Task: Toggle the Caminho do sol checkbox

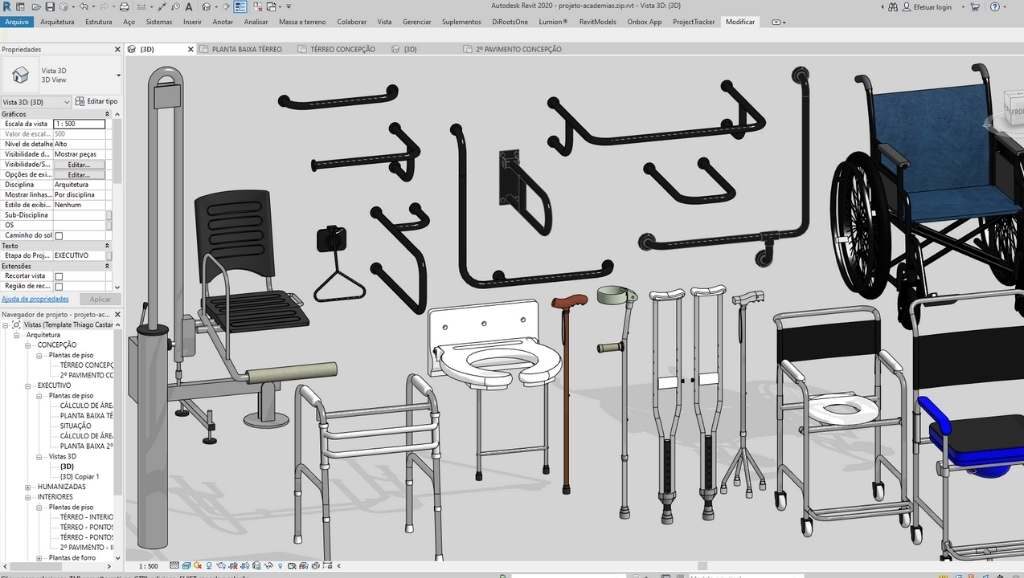Action: [x=59, y=236]
